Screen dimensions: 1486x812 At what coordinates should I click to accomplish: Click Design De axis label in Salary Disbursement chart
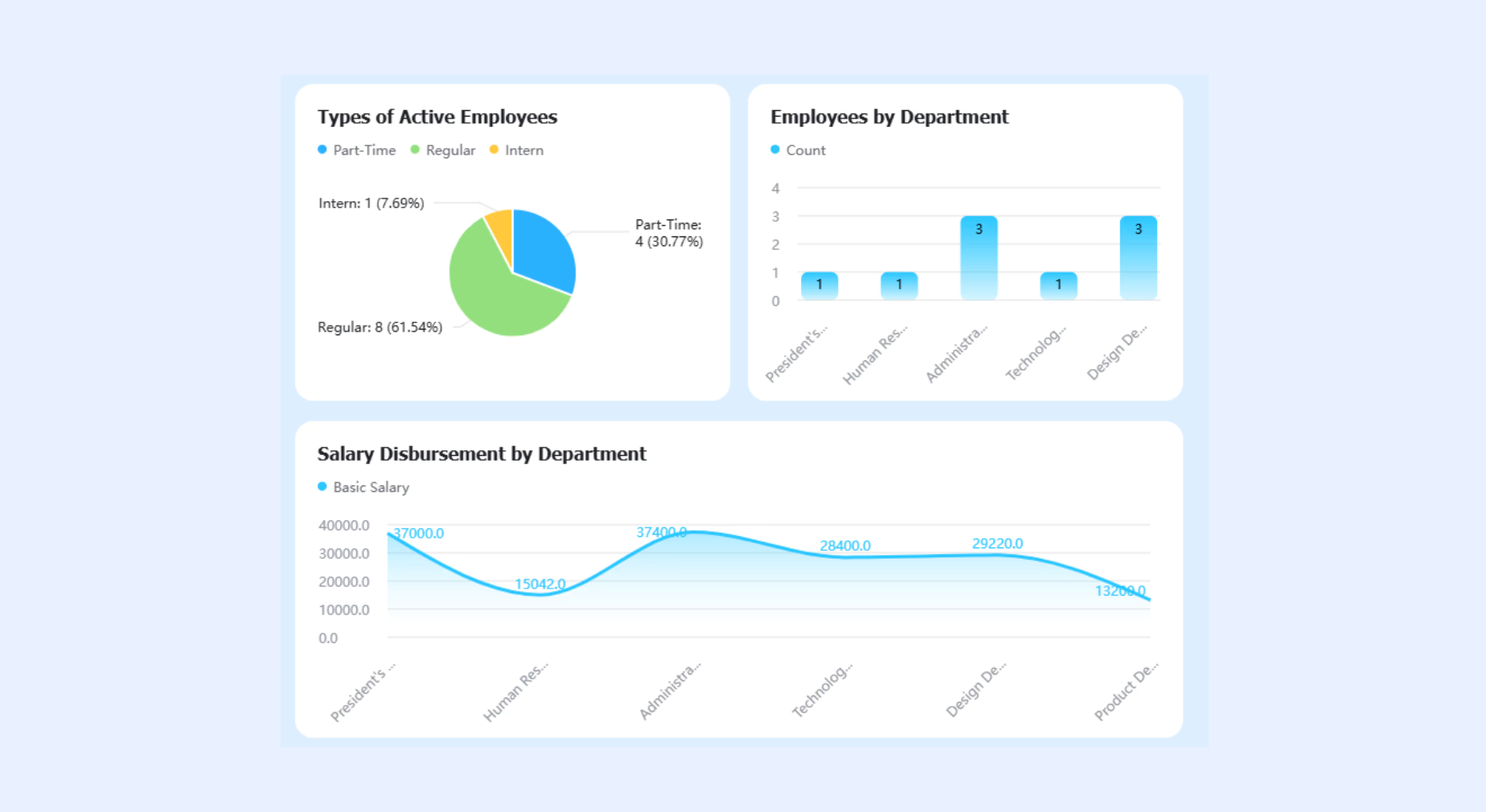[x=975, y=690]
